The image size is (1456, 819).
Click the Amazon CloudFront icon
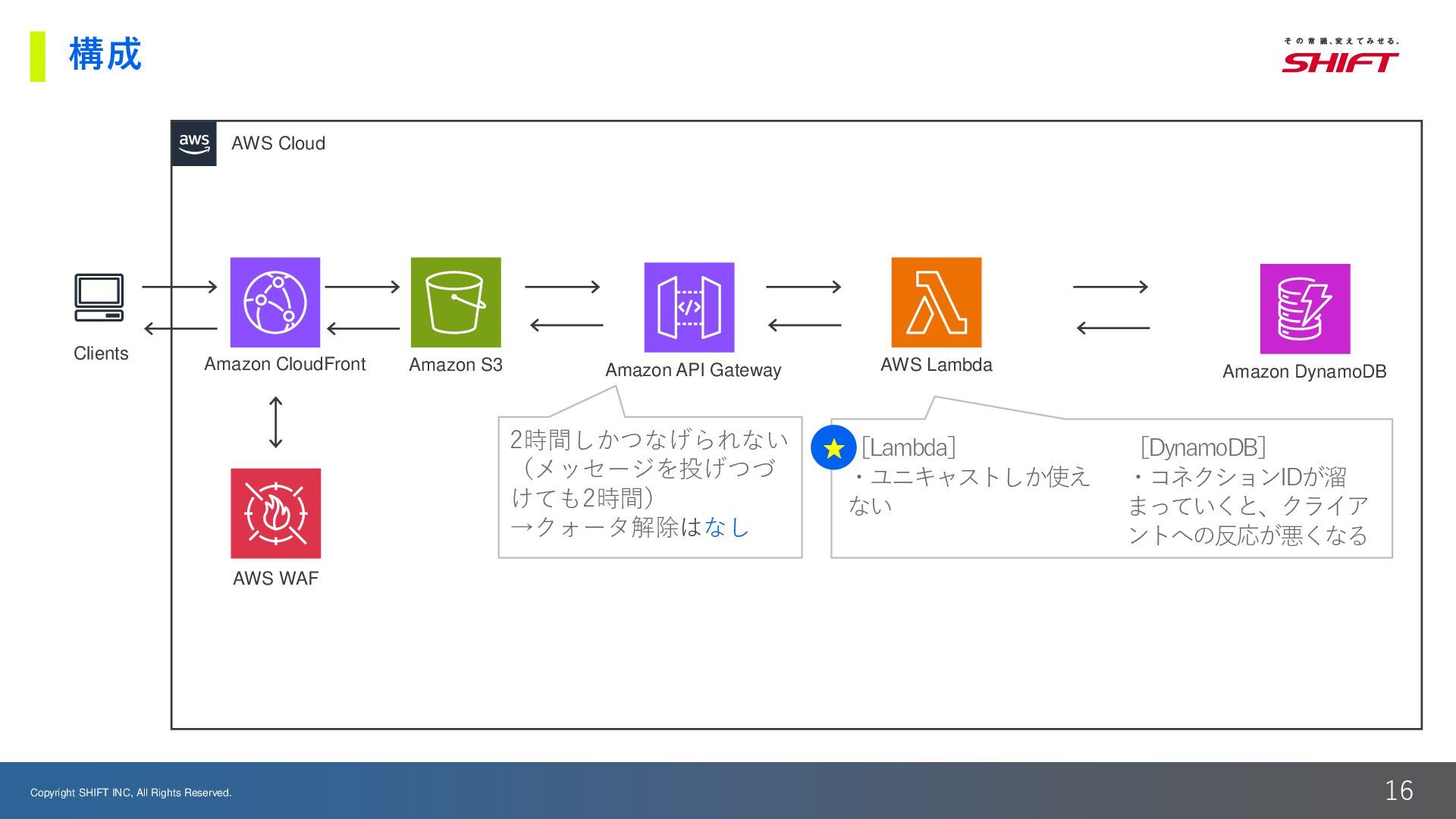coord(275,302)
